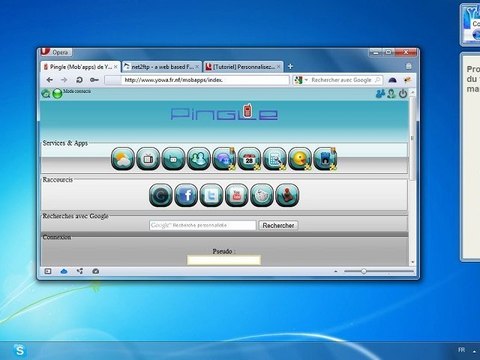Click the Rechercher avec Google search field
Screen dimensions: 480x360
(341, 80)
